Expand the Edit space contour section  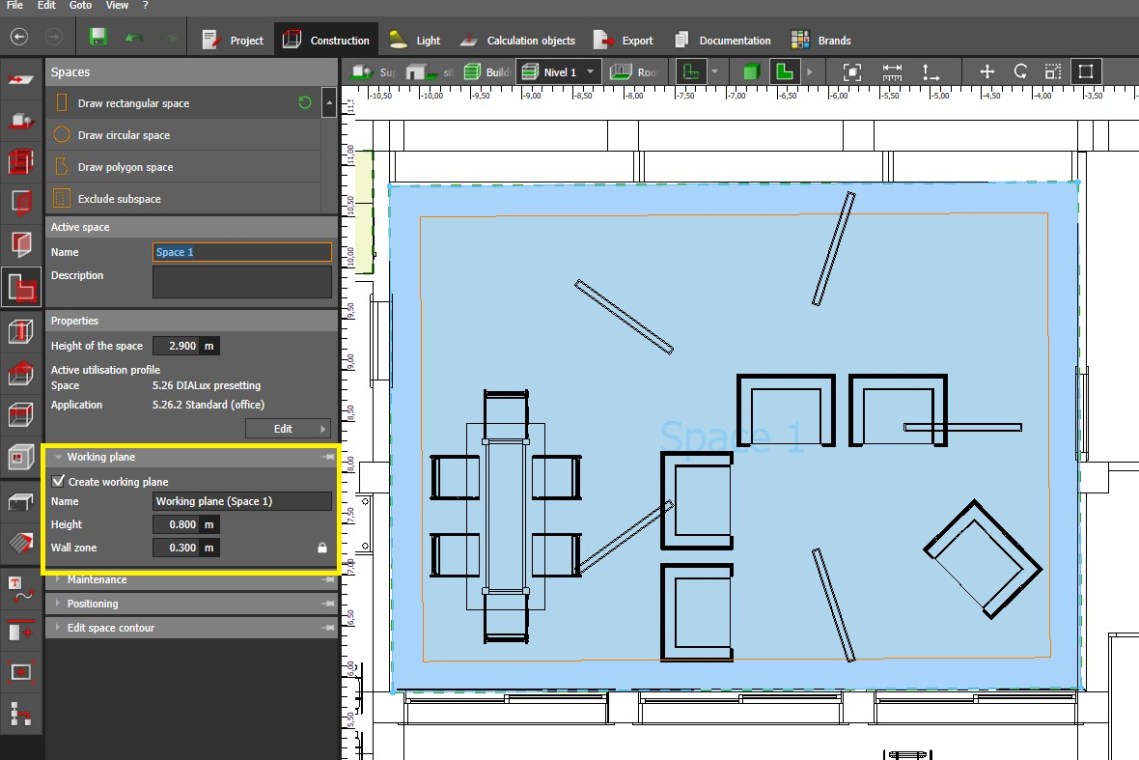click(x=110, y=628)
